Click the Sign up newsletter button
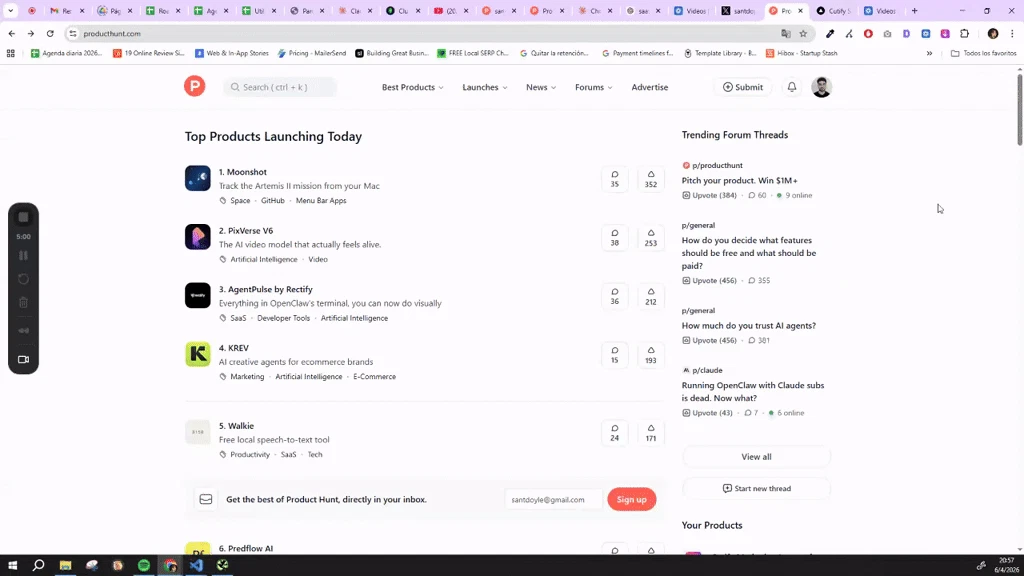Image resolution: width=1024 pixels, height=576 pixels. 632,500
